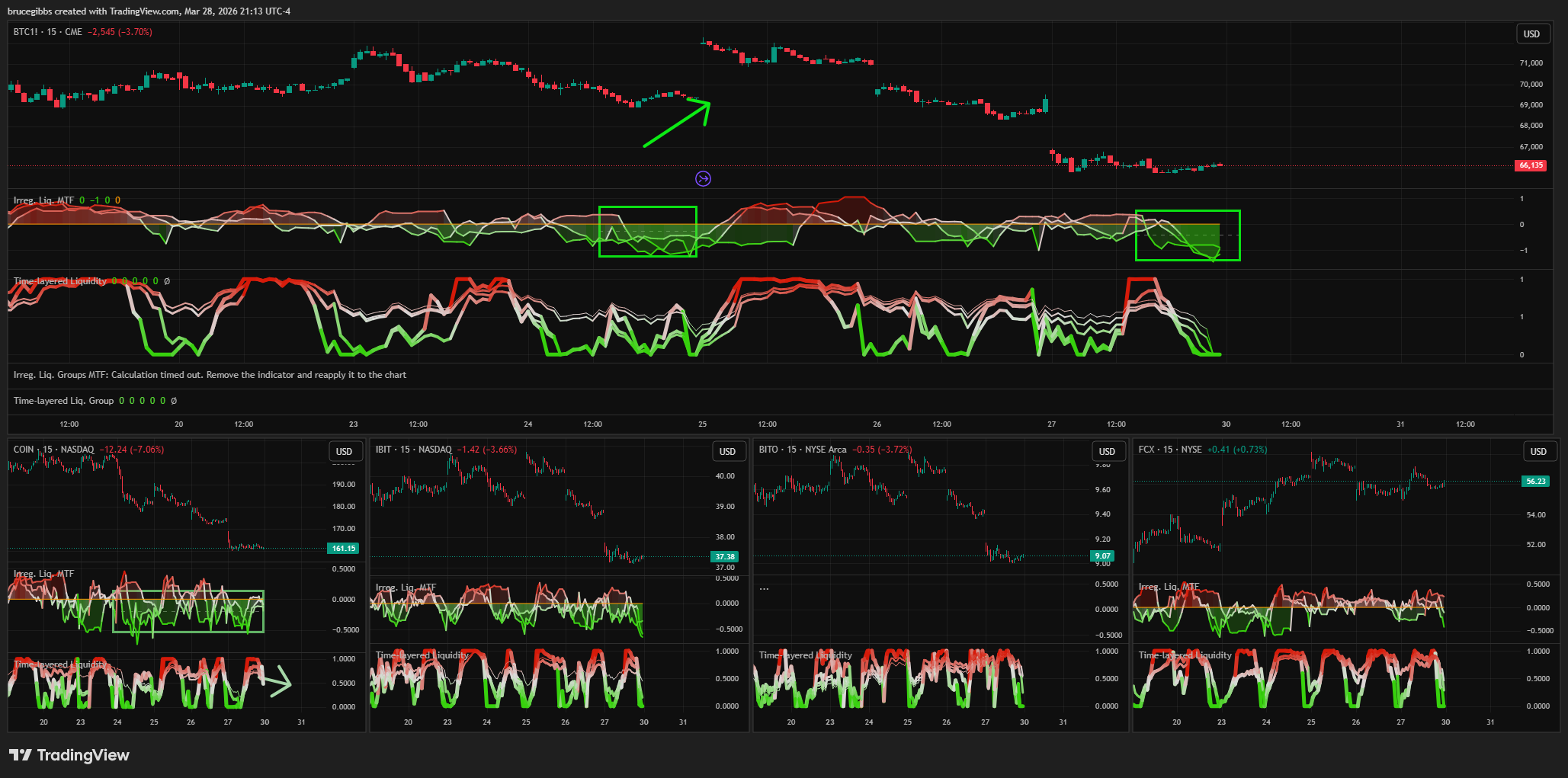Select the pale green arrow on COIN chart
This screenshot has width=1568, height=778.
pos(277,681)
